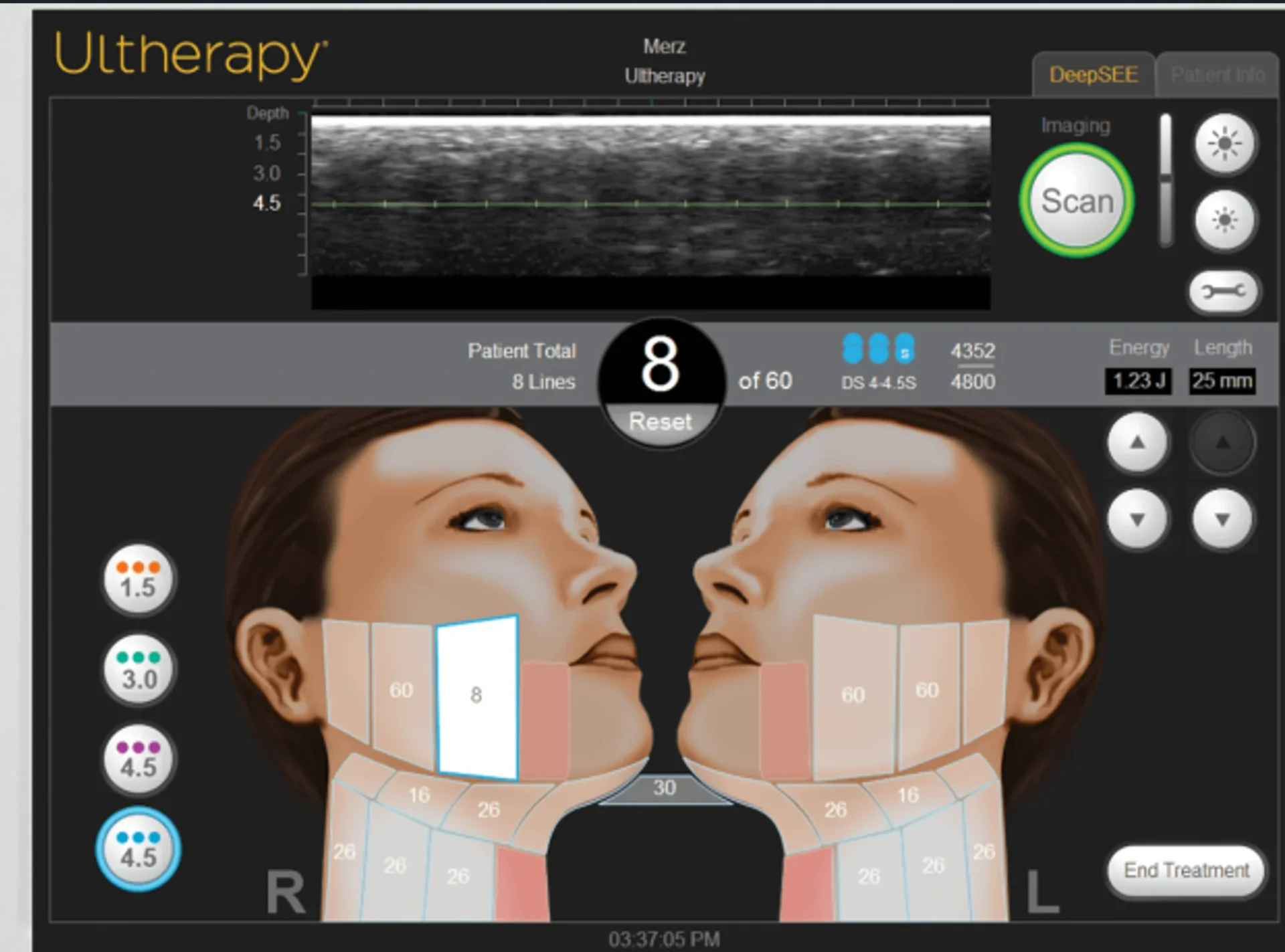Click the Length field showing 25 mm
The height and width of the screenshot is (952, 1285).
point(1222,381)
